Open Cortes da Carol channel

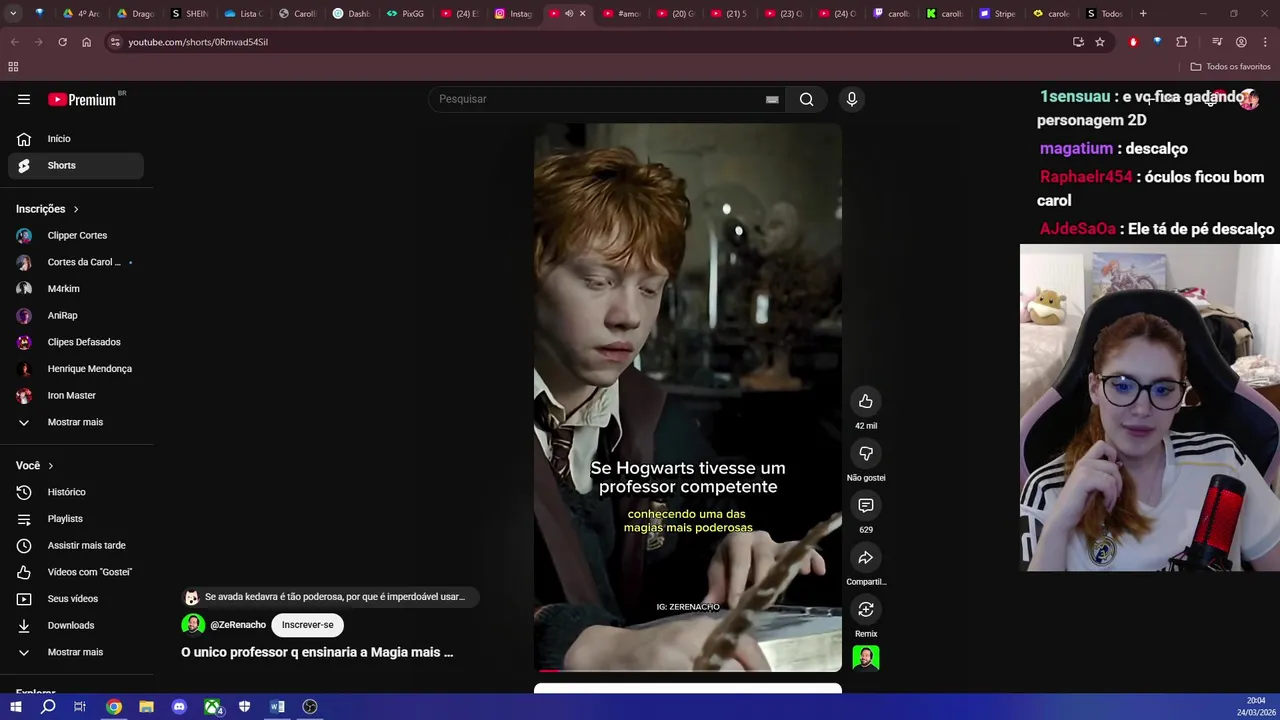76,262
